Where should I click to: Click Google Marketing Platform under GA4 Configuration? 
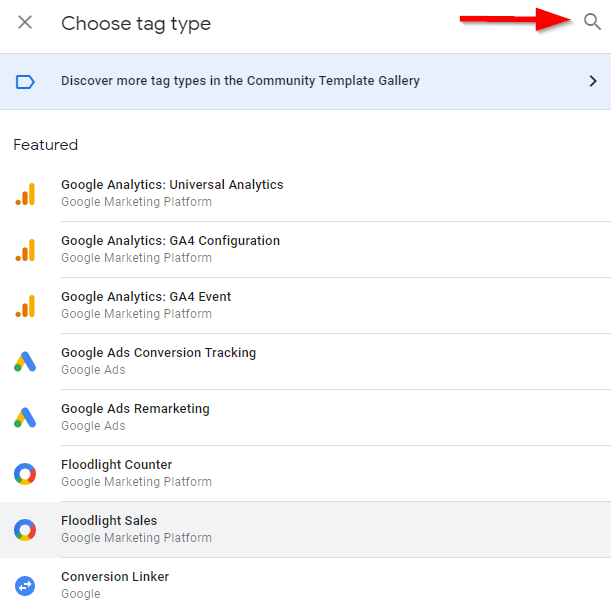[136, 258]
